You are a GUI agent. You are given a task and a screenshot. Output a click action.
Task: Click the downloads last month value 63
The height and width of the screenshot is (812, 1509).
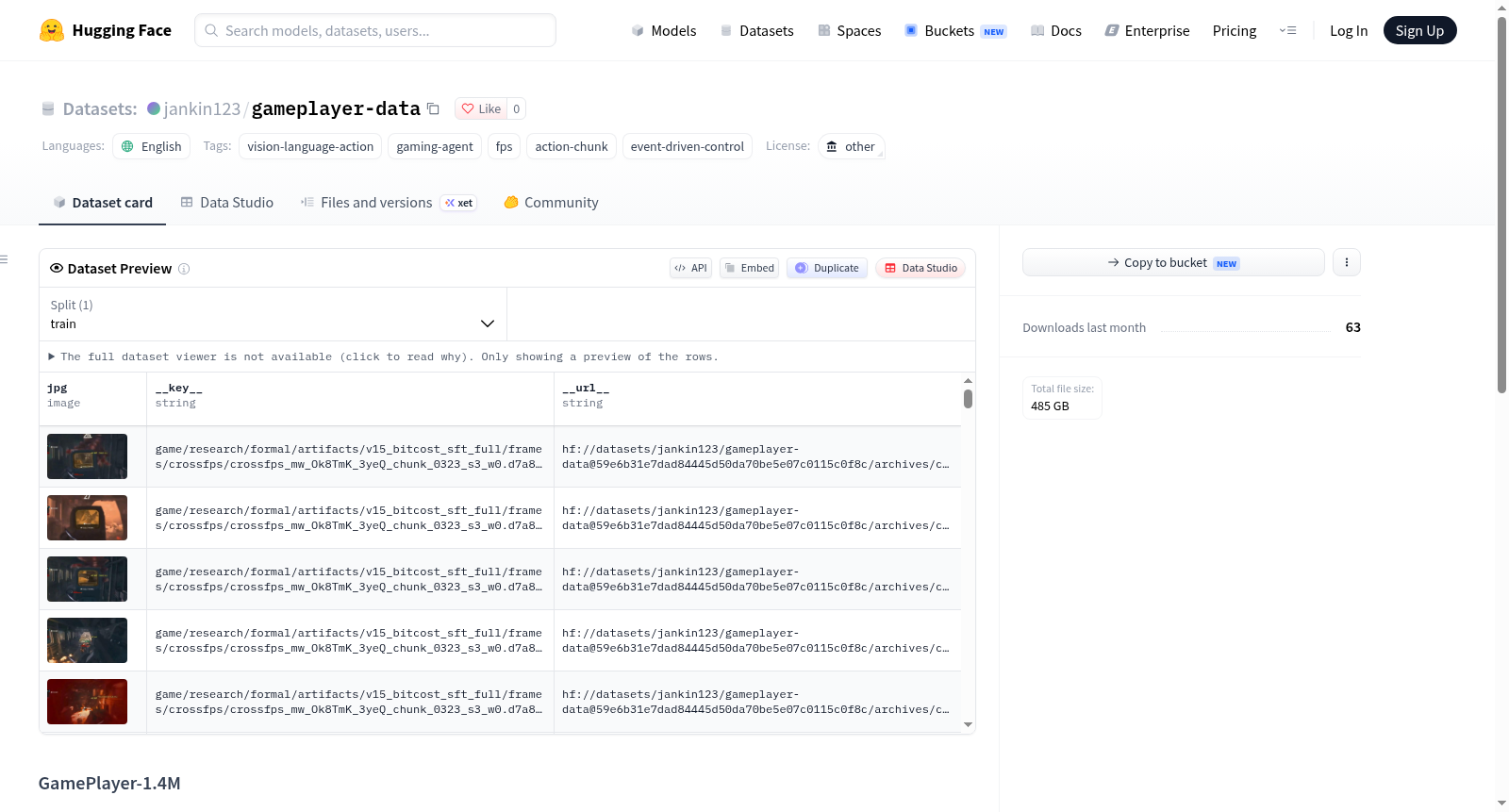coord(1352,327)
